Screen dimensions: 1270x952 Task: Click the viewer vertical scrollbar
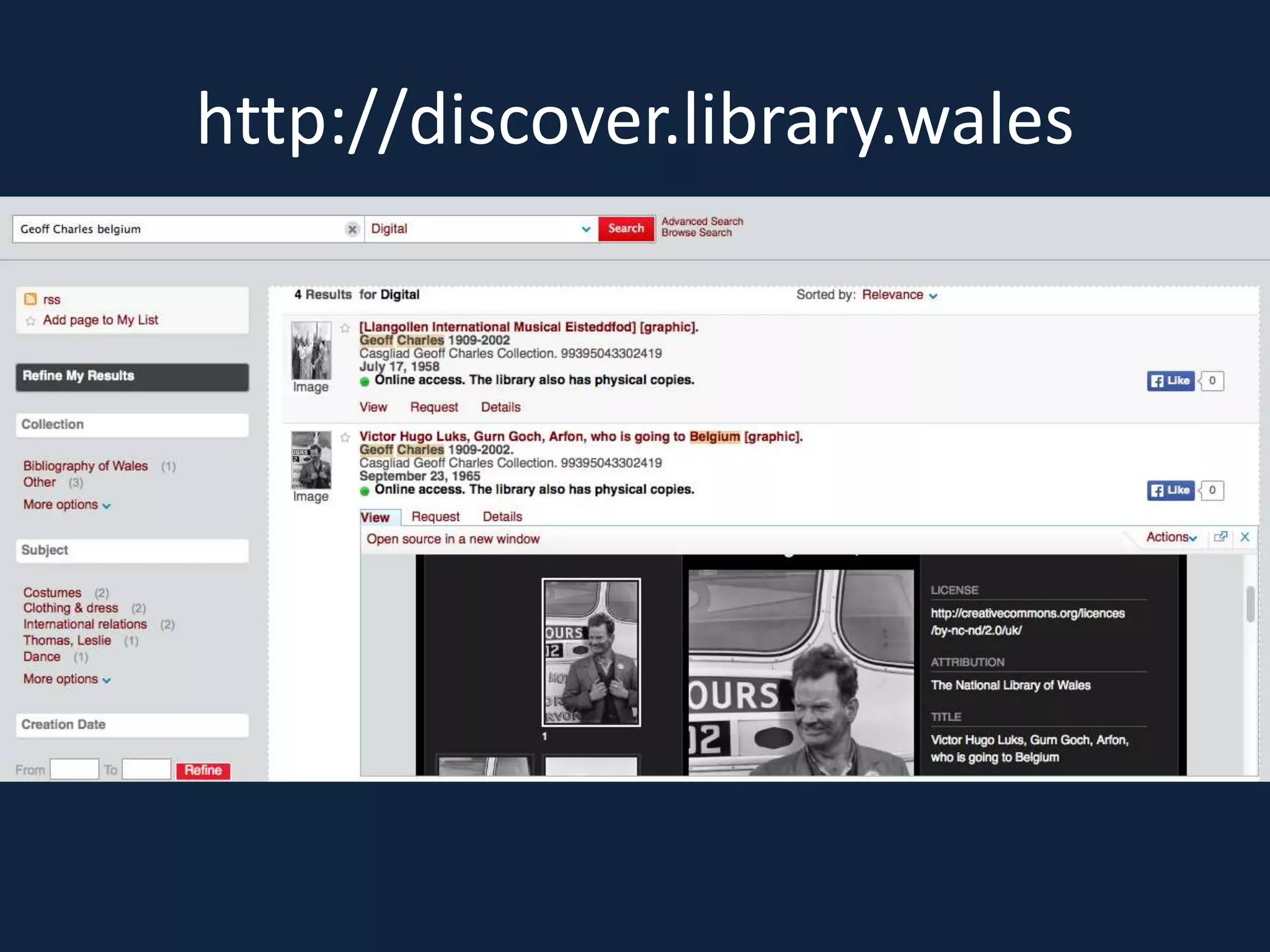[x=1250, y=604]
